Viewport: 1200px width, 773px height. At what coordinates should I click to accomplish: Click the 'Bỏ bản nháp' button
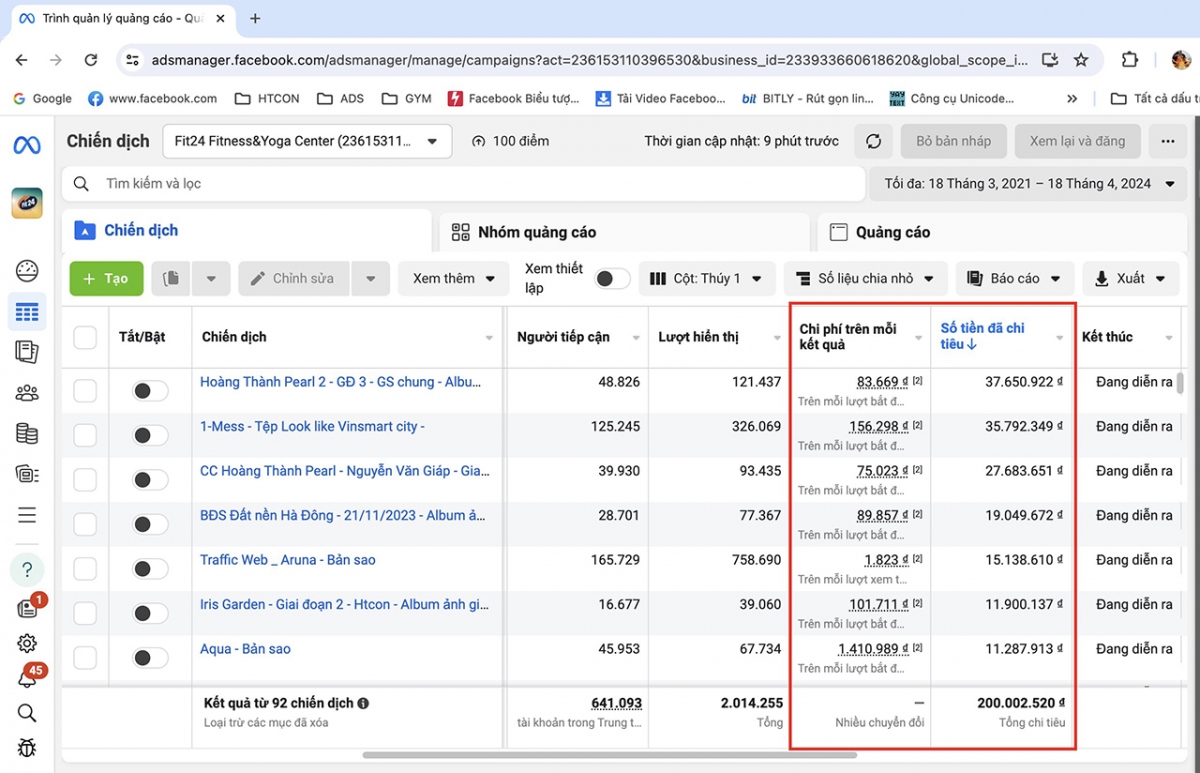953,141
